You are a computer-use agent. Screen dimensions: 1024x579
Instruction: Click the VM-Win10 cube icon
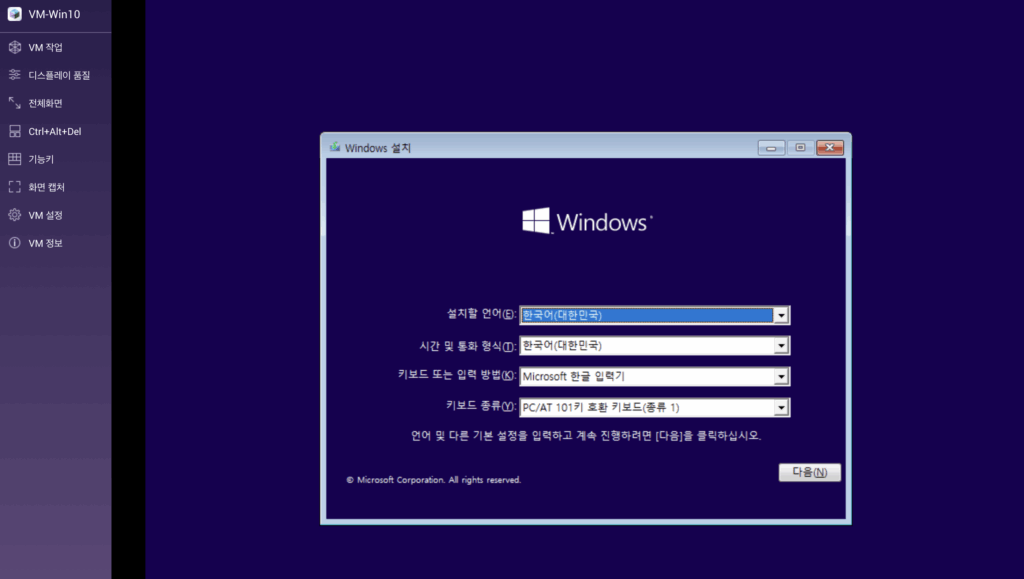point(14,14)
